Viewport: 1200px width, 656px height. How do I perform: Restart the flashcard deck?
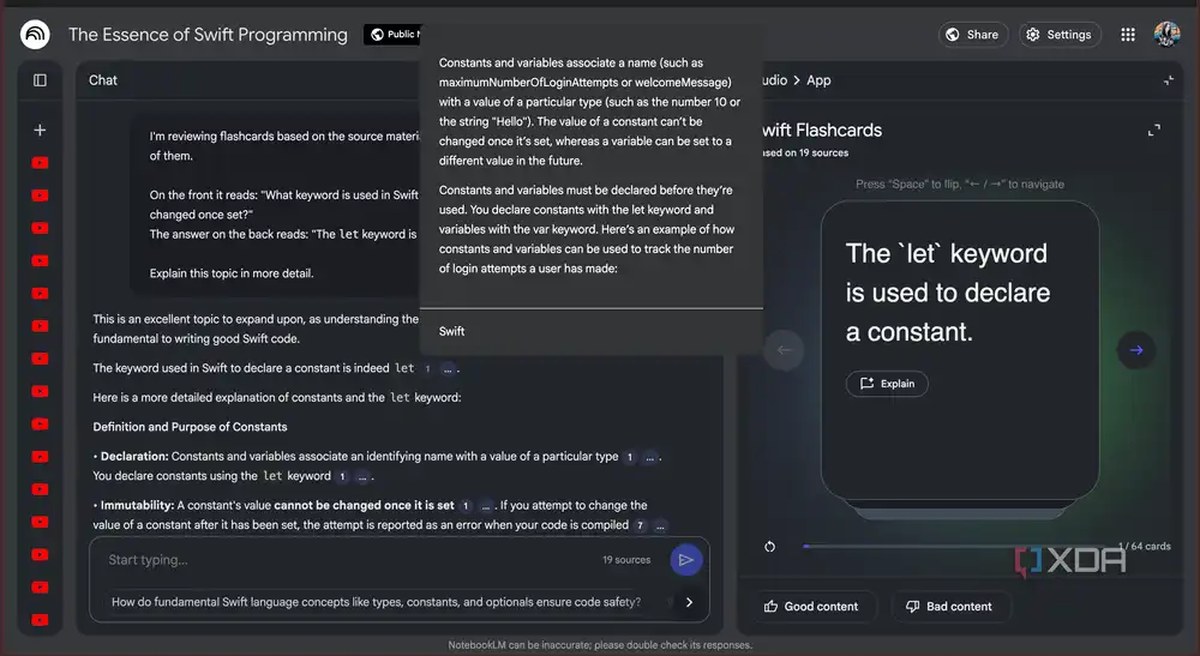(770, 546)
